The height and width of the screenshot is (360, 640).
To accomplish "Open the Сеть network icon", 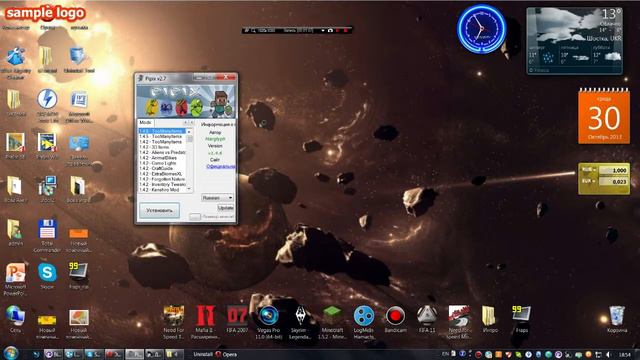I will coord(15,319).
